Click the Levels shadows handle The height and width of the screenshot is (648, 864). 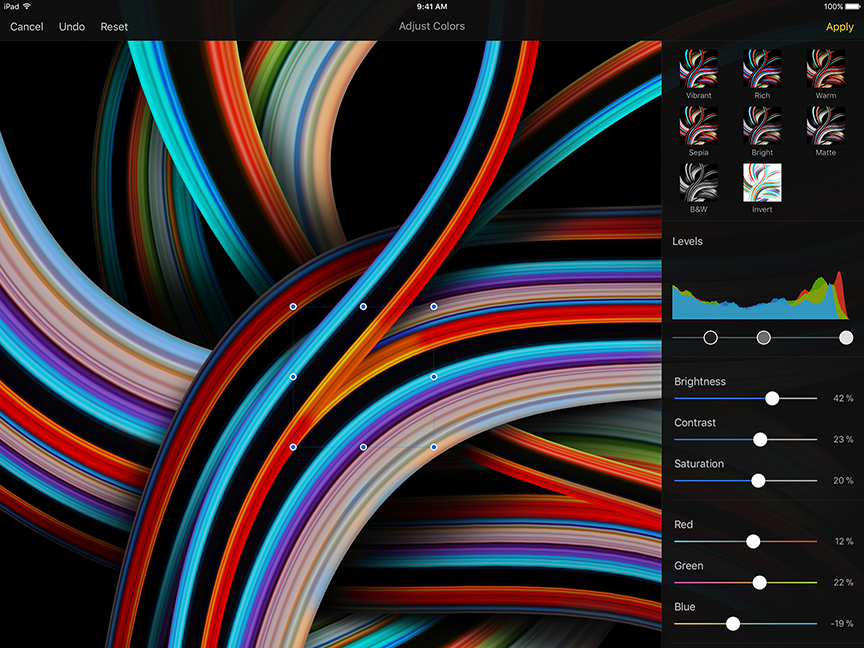pyautogui.click(x=710, y=338)
